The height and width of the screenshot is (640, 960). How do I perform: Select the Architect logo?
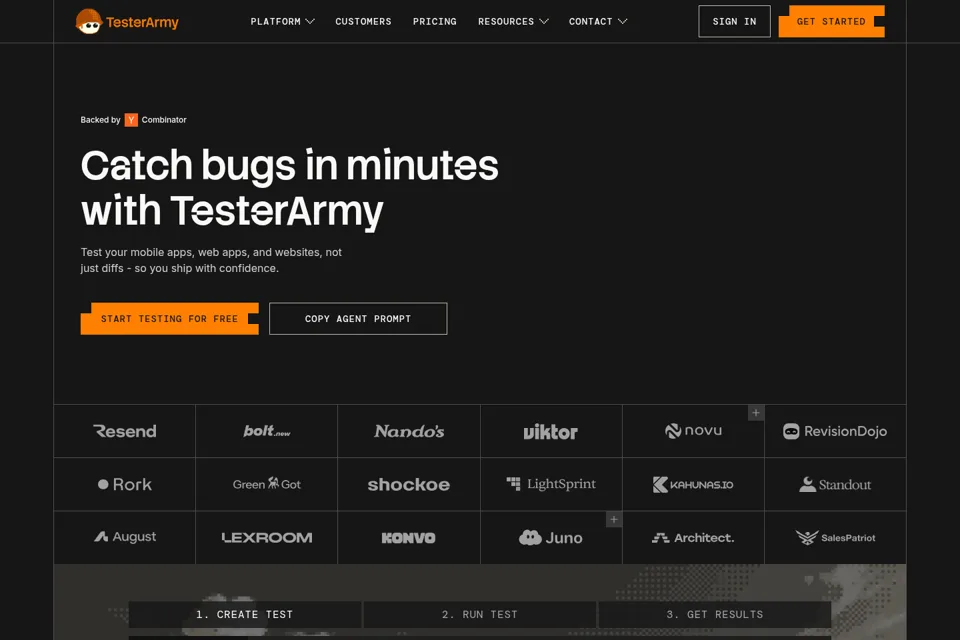(x=693, y=538)
